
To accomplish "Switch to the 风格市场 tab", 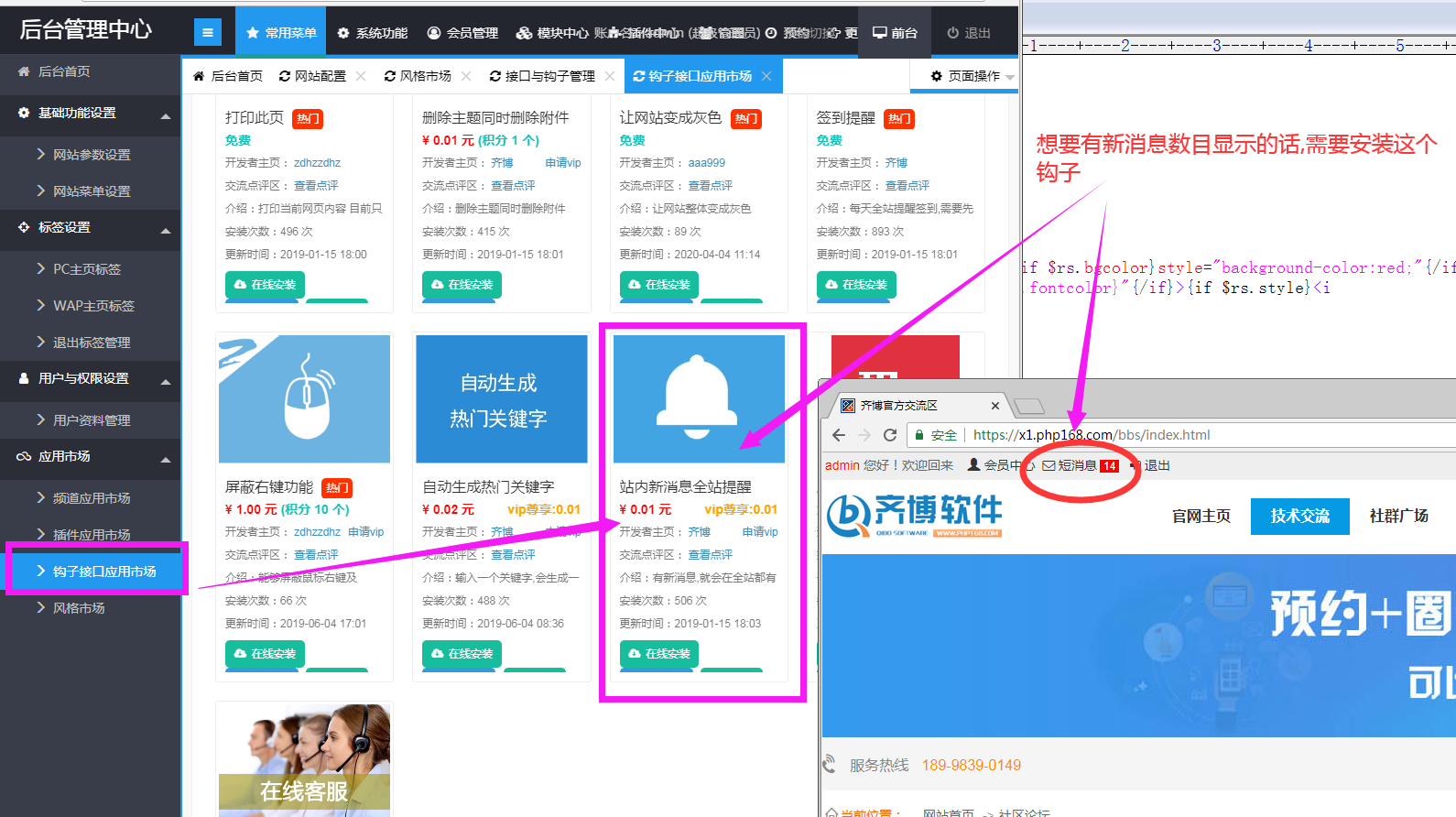I will (425, 76).
